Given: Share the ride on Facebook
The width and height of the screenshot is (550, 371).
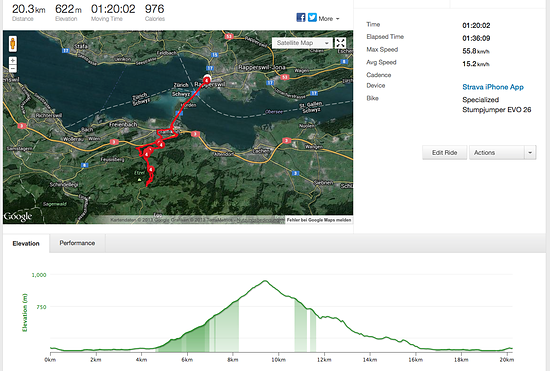Looking at the screenshot, I should (x=301, y=18).
